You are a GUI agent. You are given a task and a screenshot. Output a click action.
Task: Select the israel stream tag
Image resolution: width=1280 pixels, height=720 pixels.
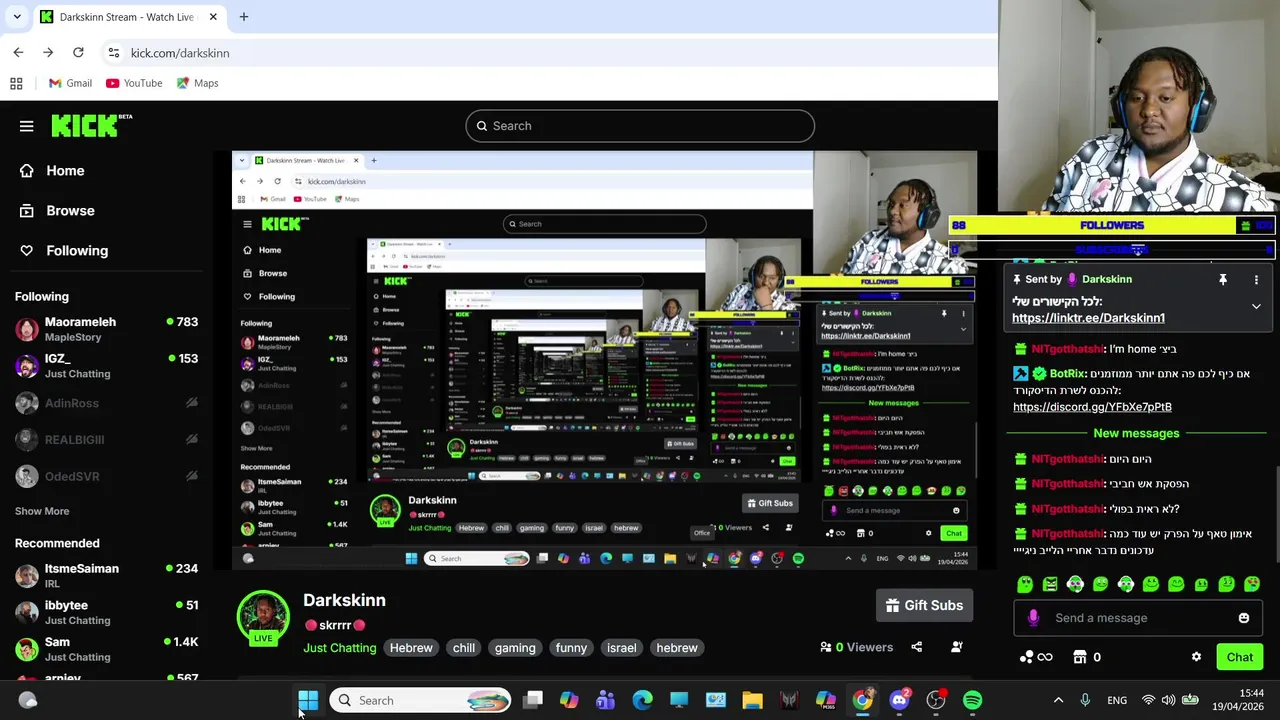tap(621, 648)
